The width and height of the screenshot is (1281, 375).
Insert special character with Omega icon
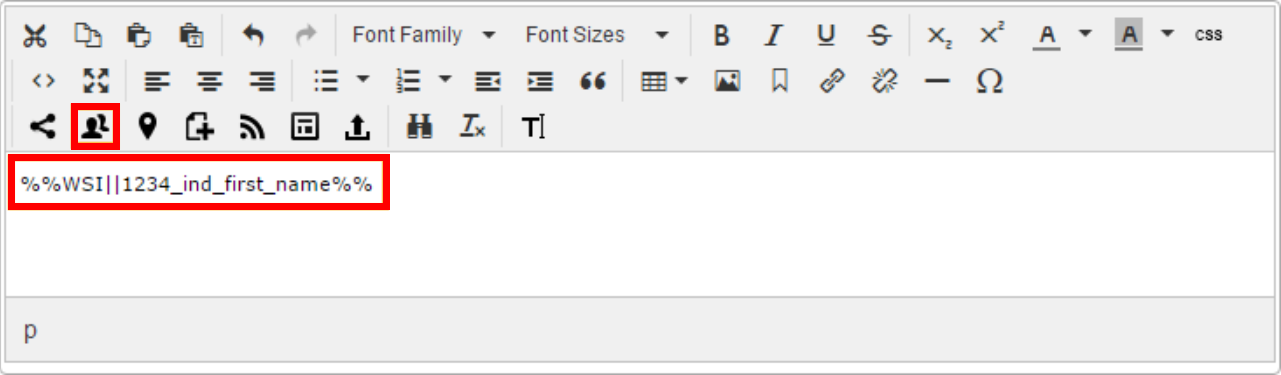coord(989,81)
